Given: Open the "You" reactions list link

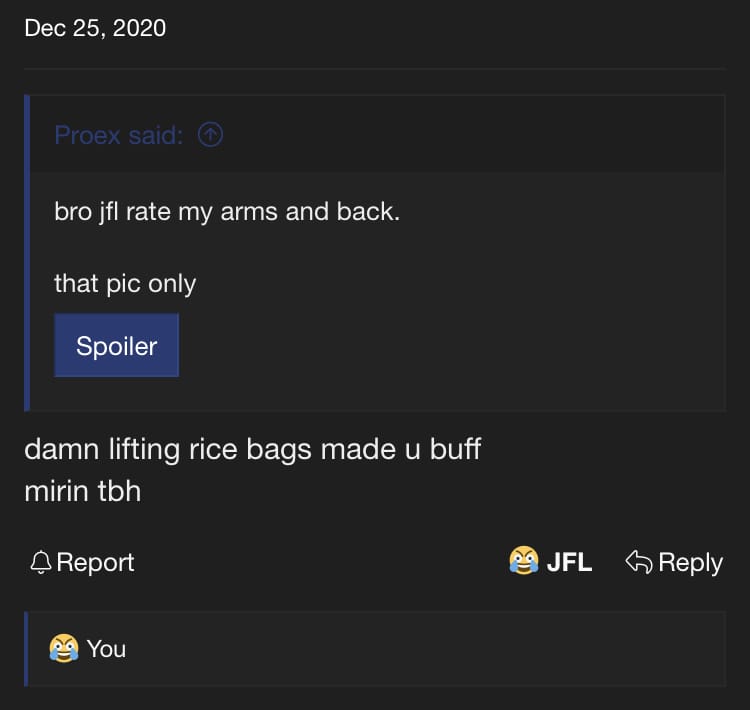Looking at the screenshot, I should coord(106,649).
